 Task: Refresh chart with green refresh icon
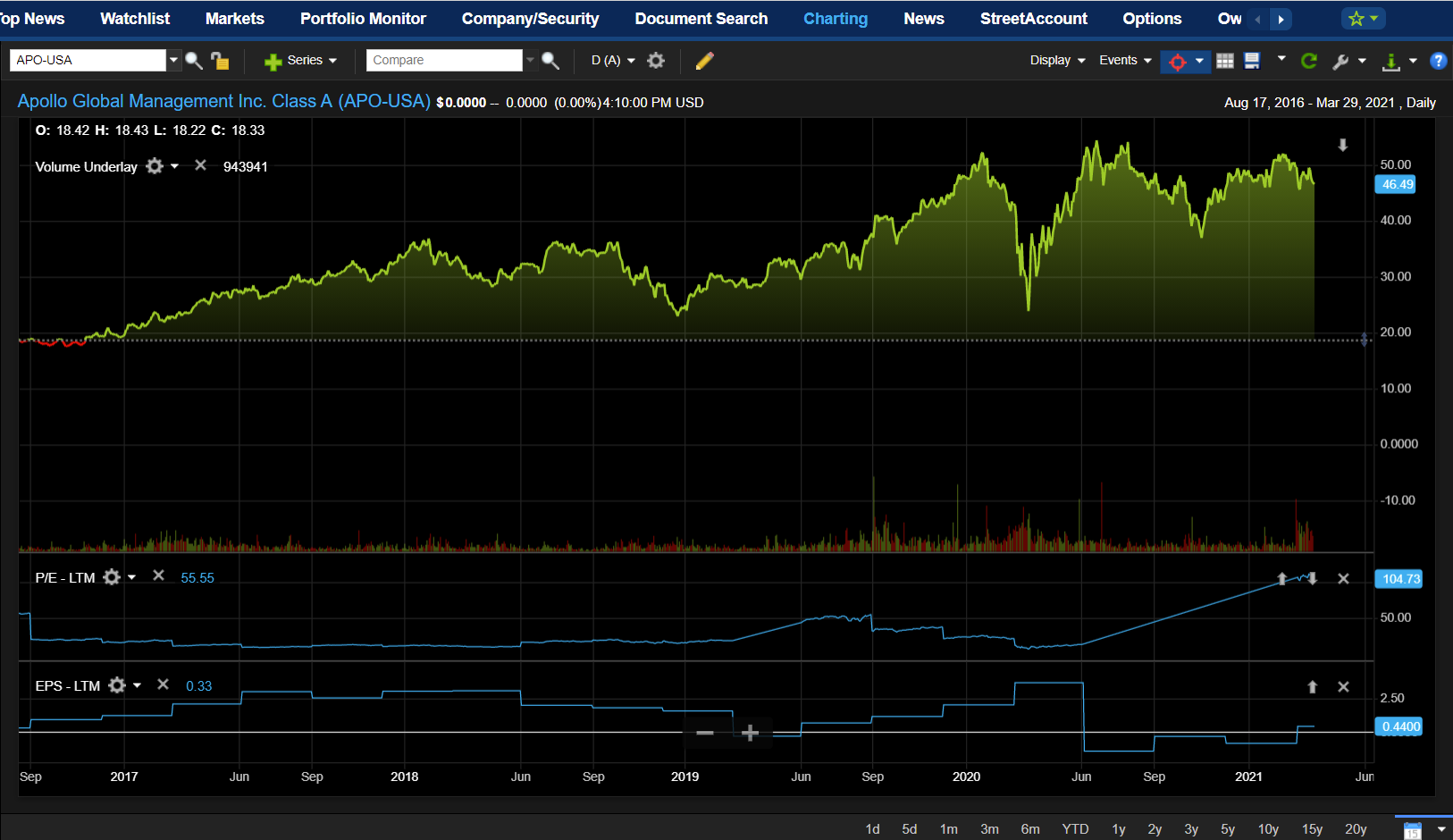pyautogui.click(x=1309, y=60)
